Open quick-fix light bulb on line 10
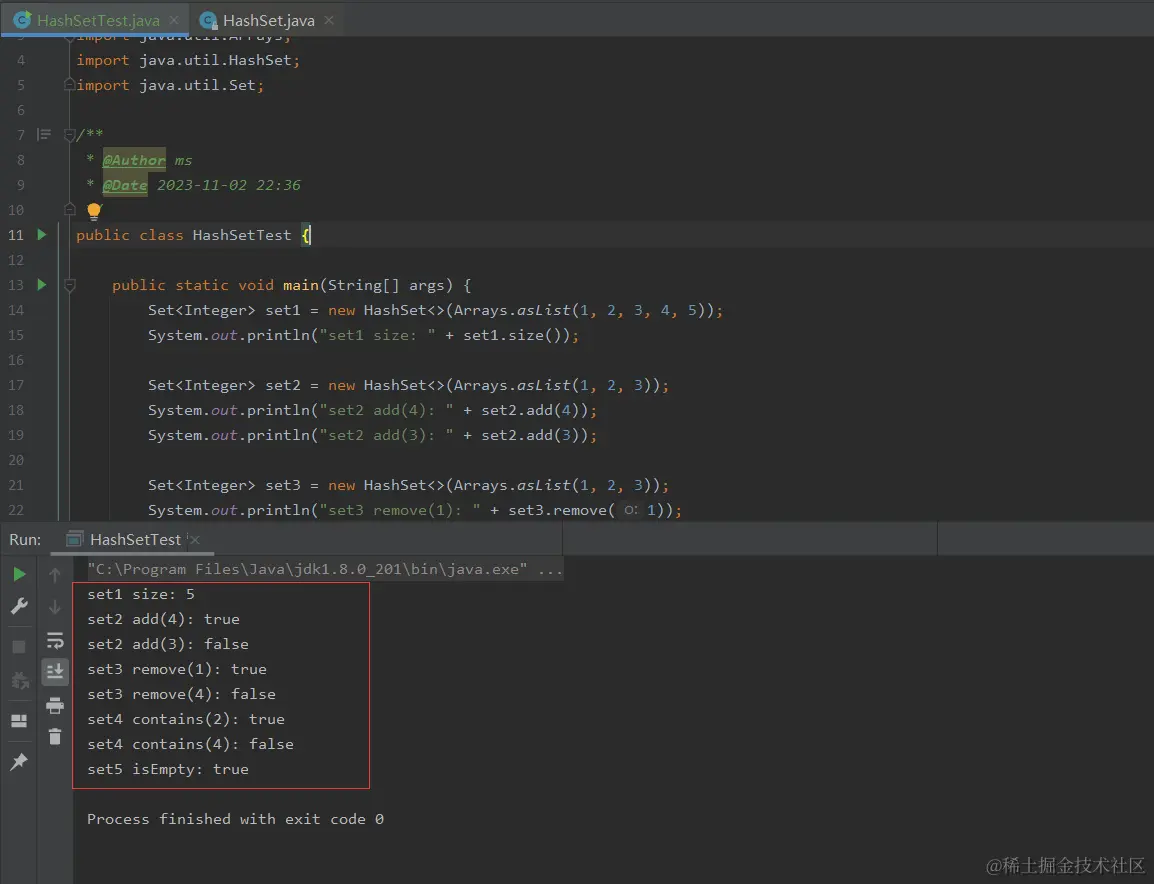This screenshot has width=1154, height=884. pyautogui.click(x=93, y=211)
